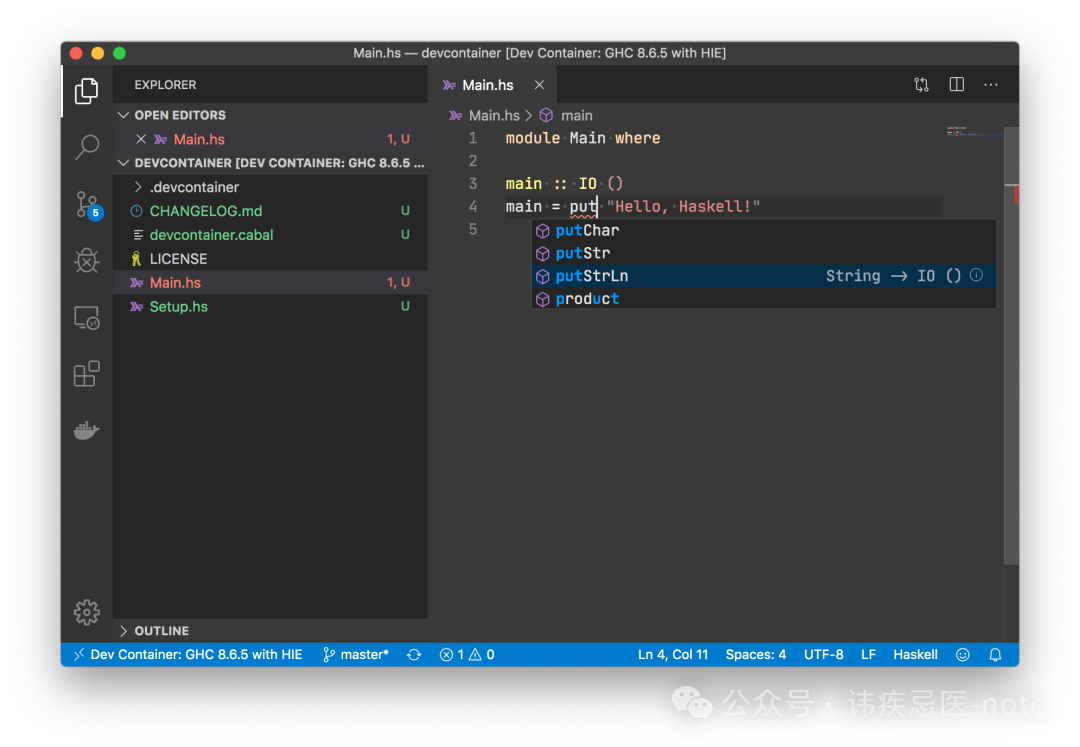Click Ln 4, Col 11 cursor position
1080x747 pixels.
672,655
